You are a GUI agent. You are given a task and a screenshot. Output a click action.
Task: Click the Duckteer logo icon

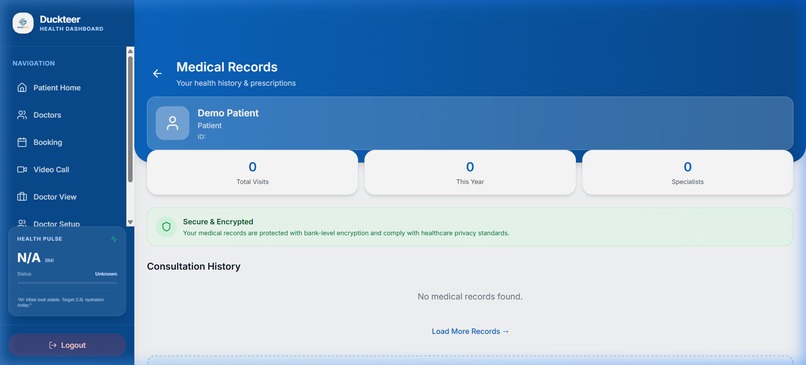coord(23,23)
